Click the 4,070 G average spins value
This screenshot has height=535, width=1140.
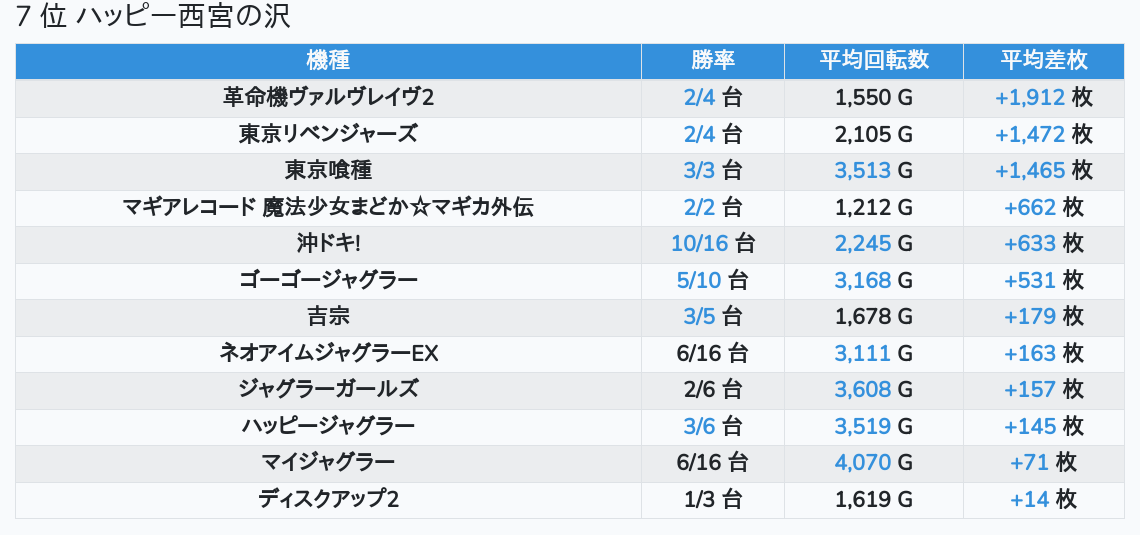coord(873,462)
